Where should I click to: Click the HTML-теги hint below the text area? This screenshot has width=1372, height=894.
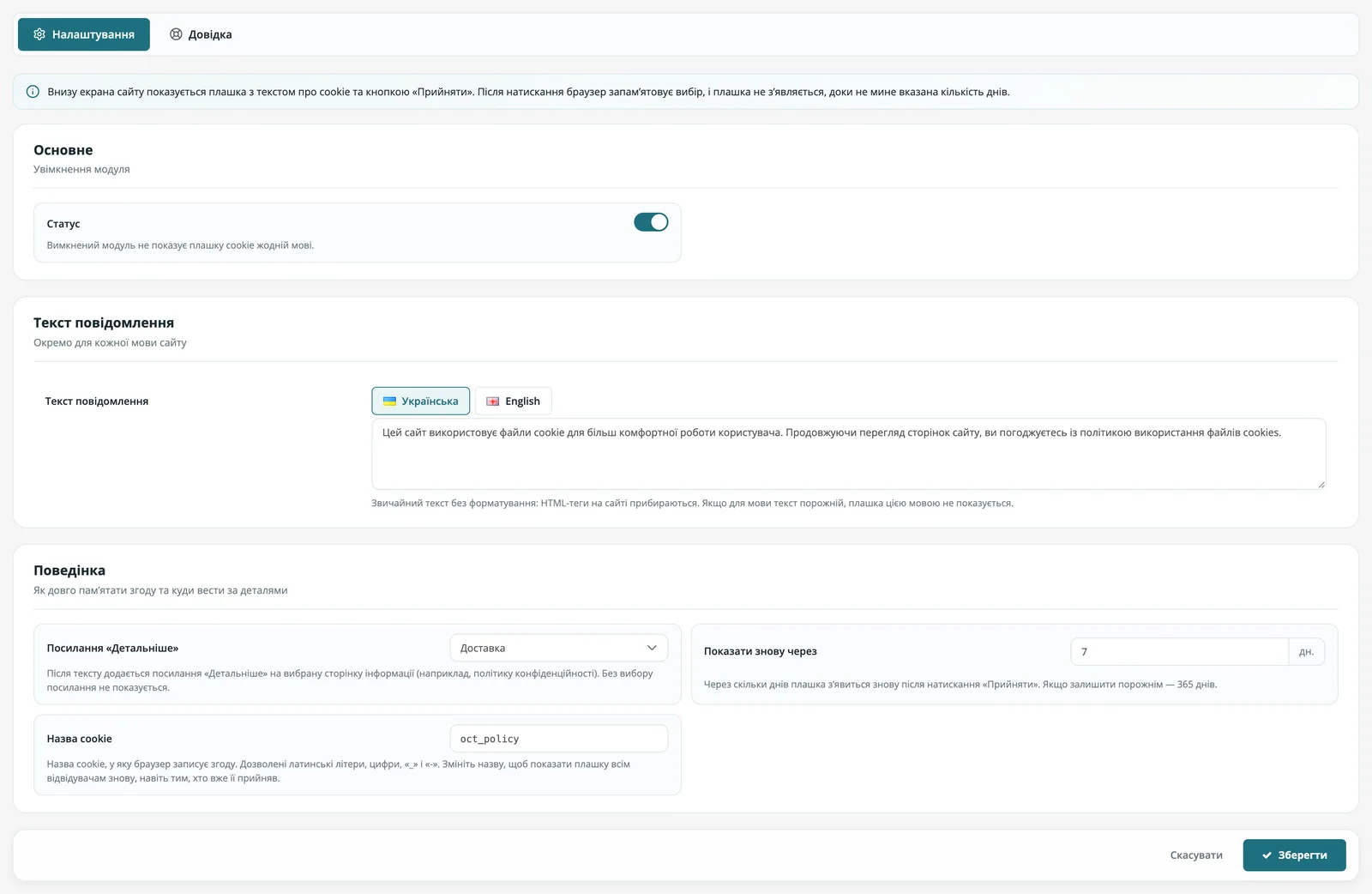[x=692, y=503]
